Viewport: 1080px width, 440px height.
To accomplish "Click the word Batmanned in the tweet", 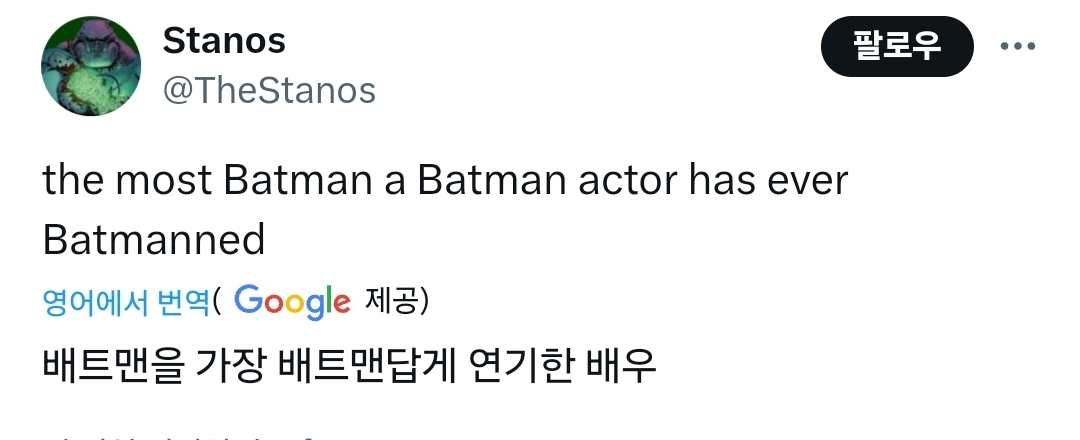I will tap(154, 239).
